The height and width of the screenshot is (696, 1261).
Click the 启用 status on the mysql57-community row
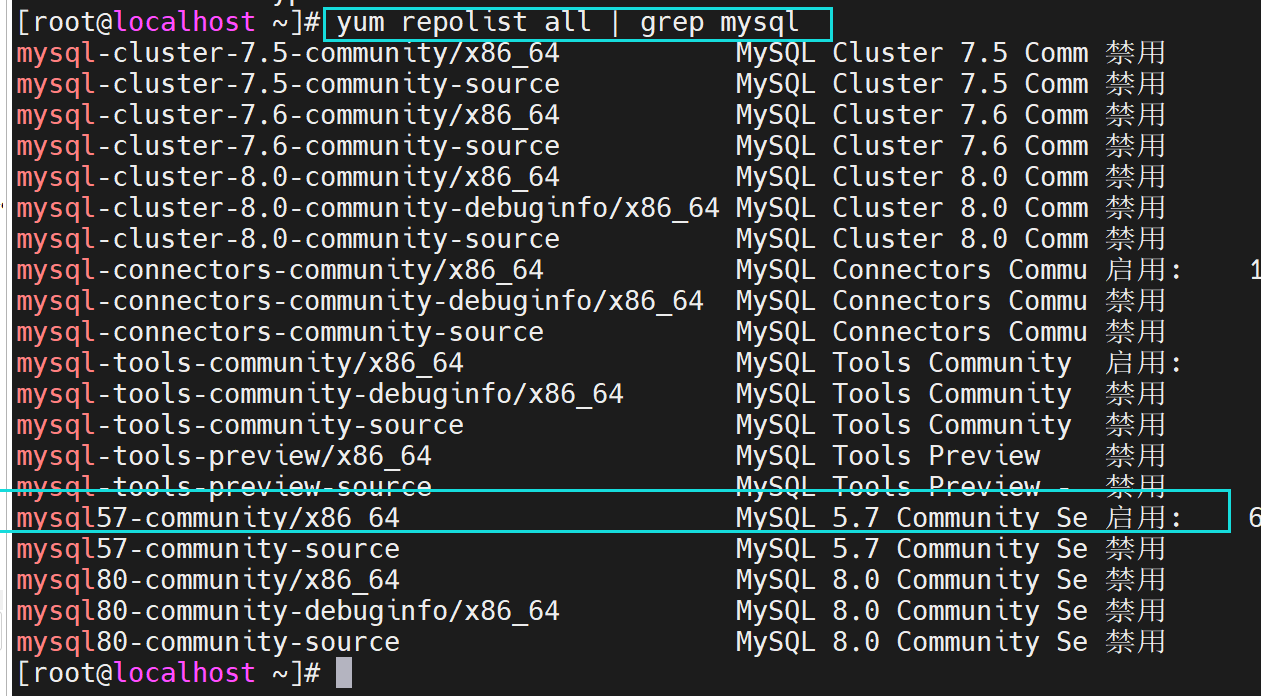tap(1136, 518)
